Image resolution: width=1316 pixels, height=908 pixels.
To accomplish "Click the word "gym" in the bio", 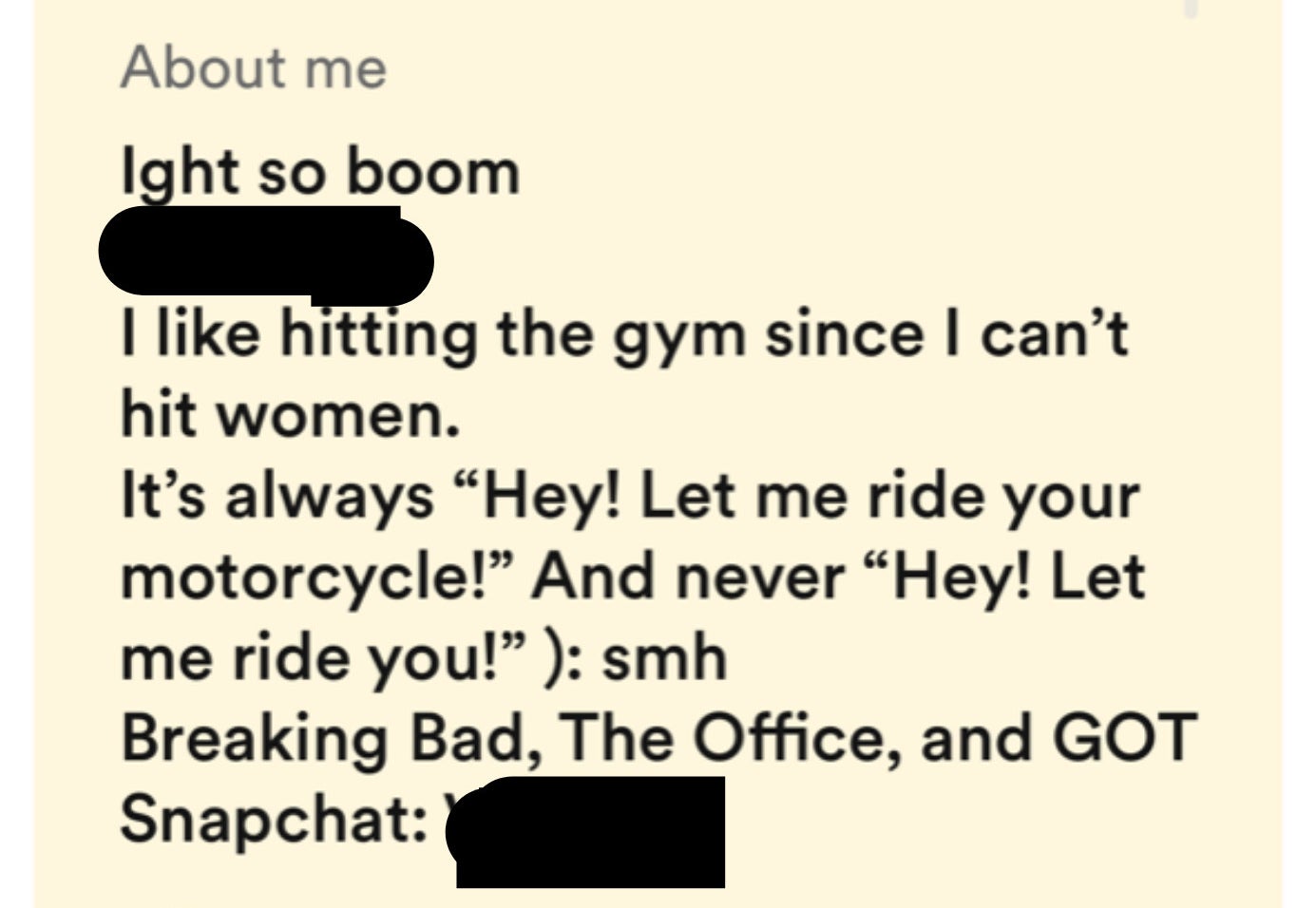I will [678, 336].
